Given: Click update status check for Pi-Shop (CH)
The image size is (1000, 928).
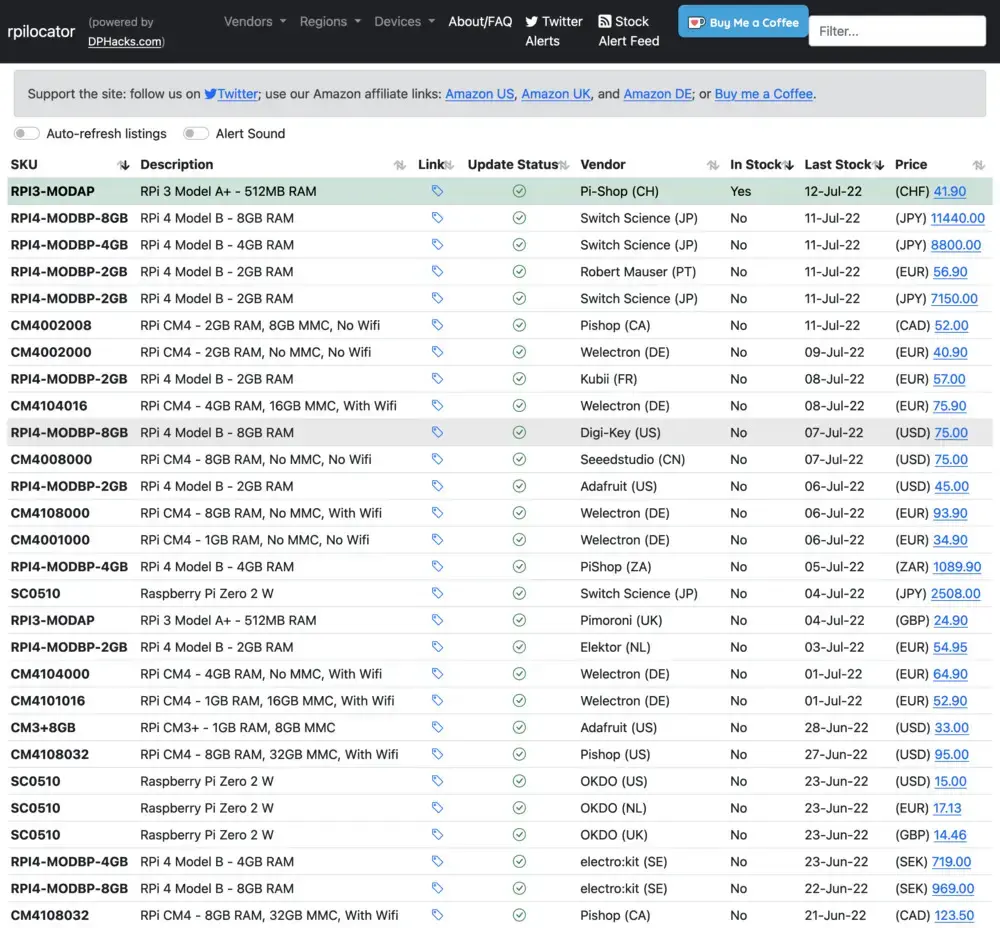Looking at the screenshot, I should tap(519, 191).
